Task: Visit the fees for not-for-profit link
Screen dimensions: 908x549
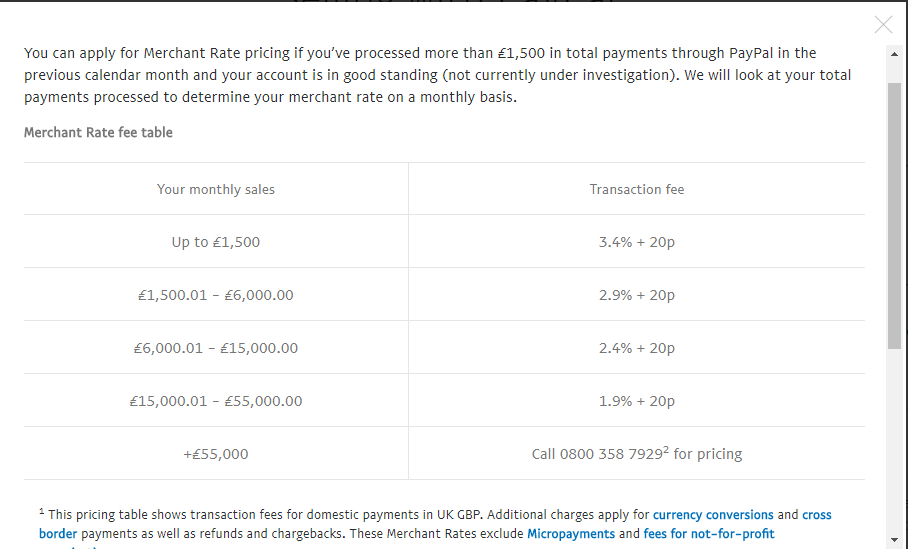Action: click(709, 534)
